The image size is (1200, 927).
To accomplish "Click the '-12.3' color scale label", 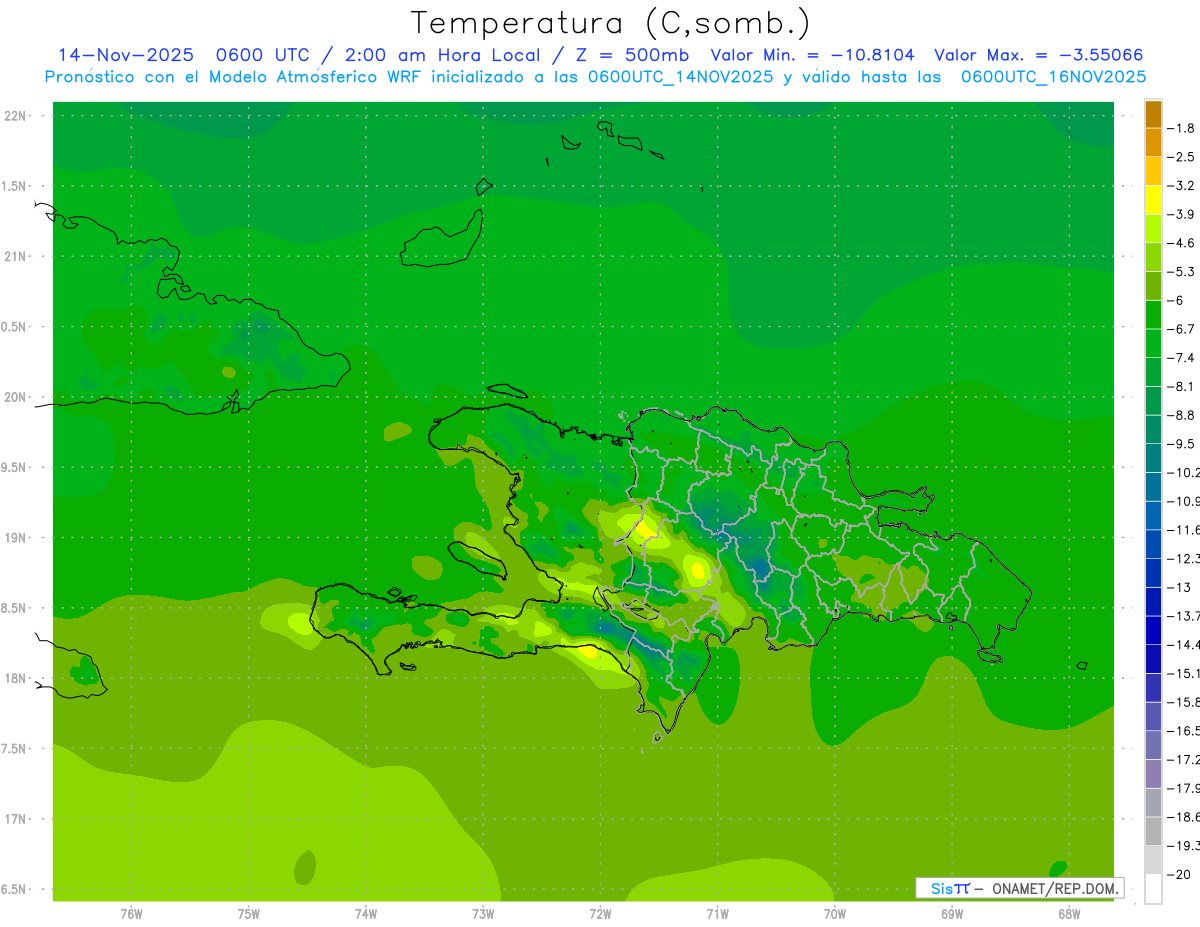I will tap(1185, 559).
